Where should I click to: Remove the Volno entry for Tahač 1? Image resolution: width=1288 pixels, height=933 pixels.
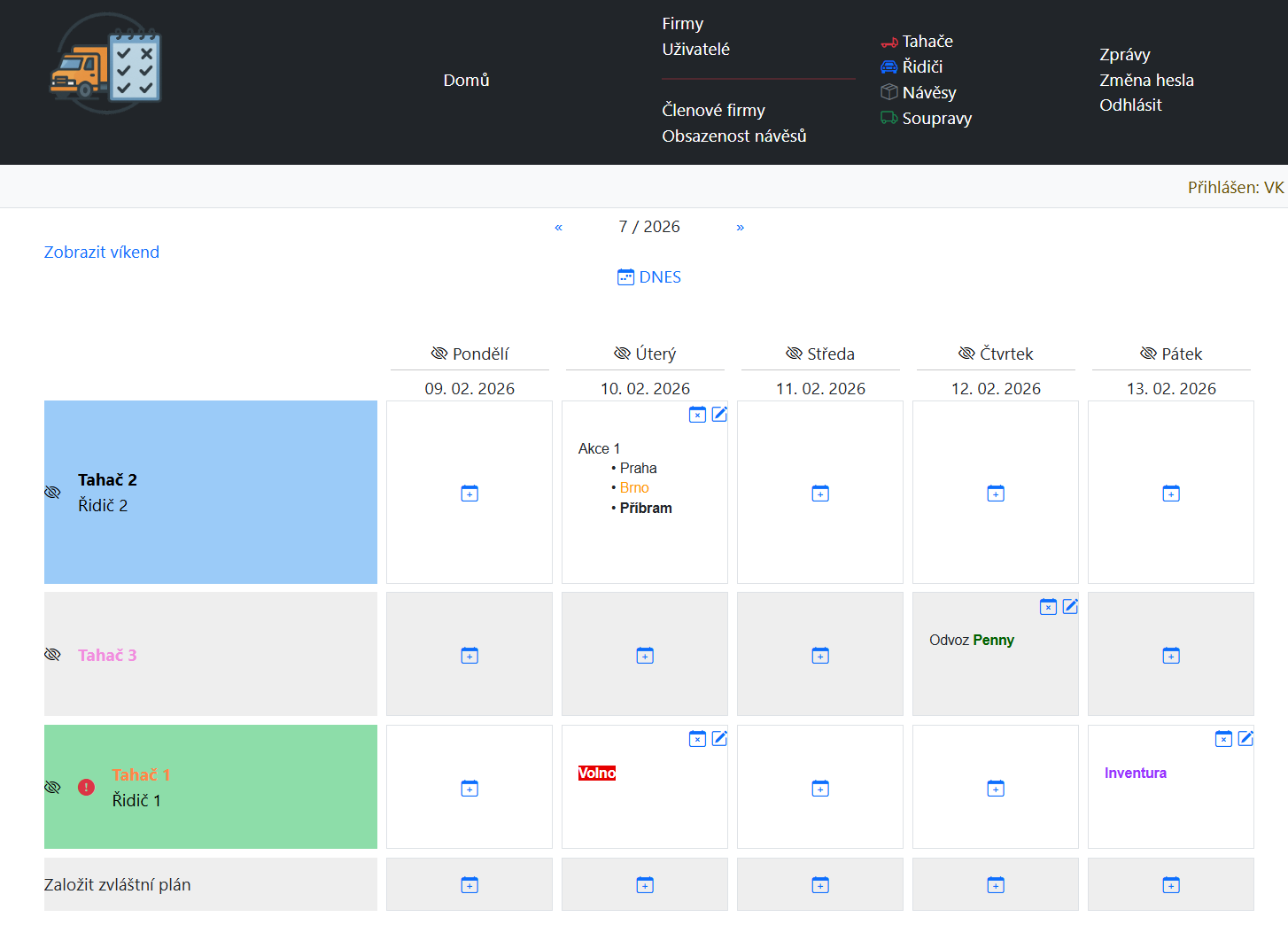[x=697, y=739]
